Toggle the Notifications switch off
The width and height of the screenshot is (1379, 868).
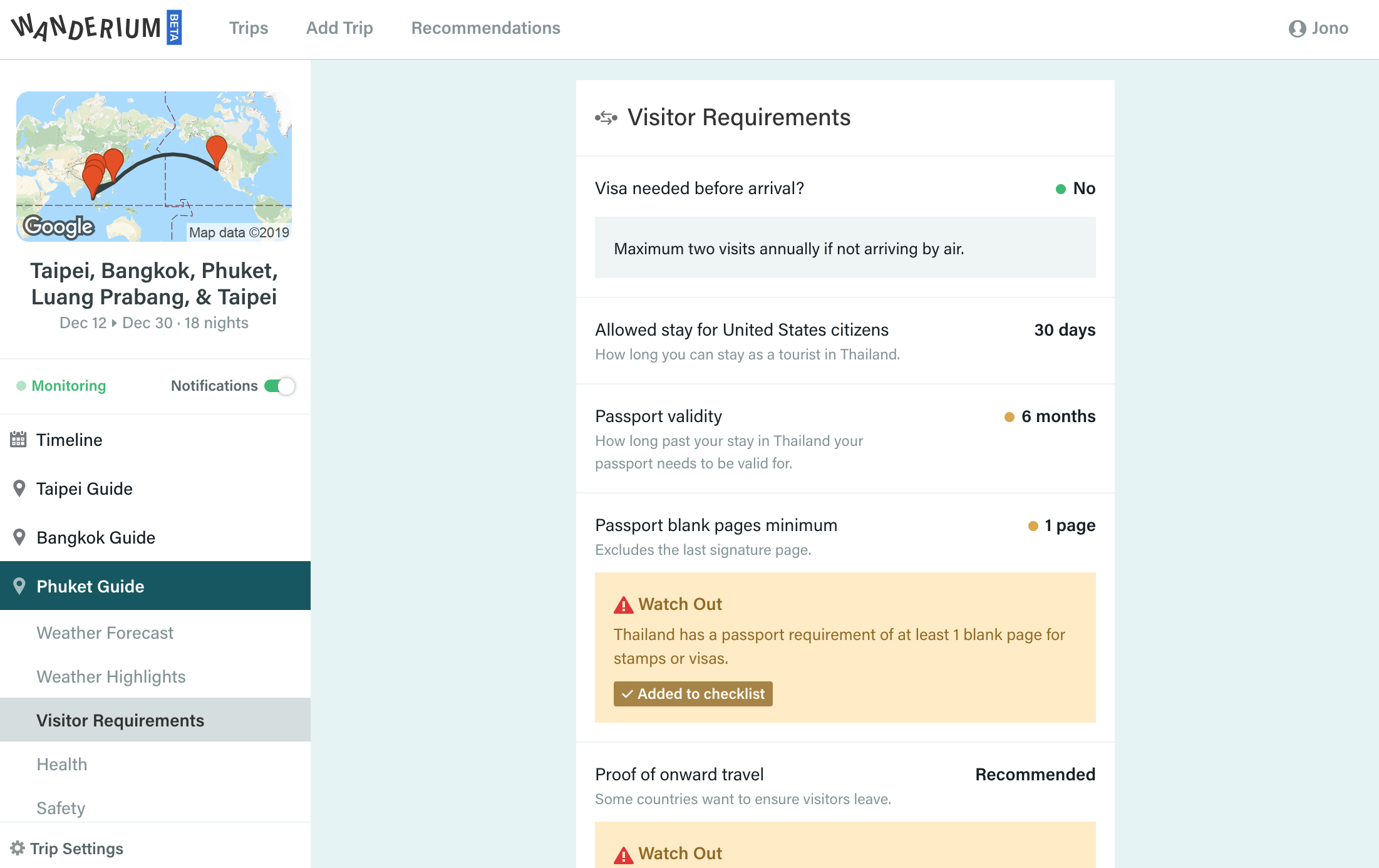pyautogui.click(x=279, y=386)
